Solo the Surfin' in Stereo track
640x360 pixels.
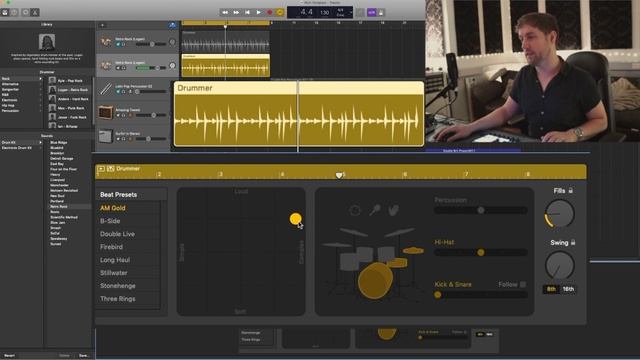tap(123, 139)
